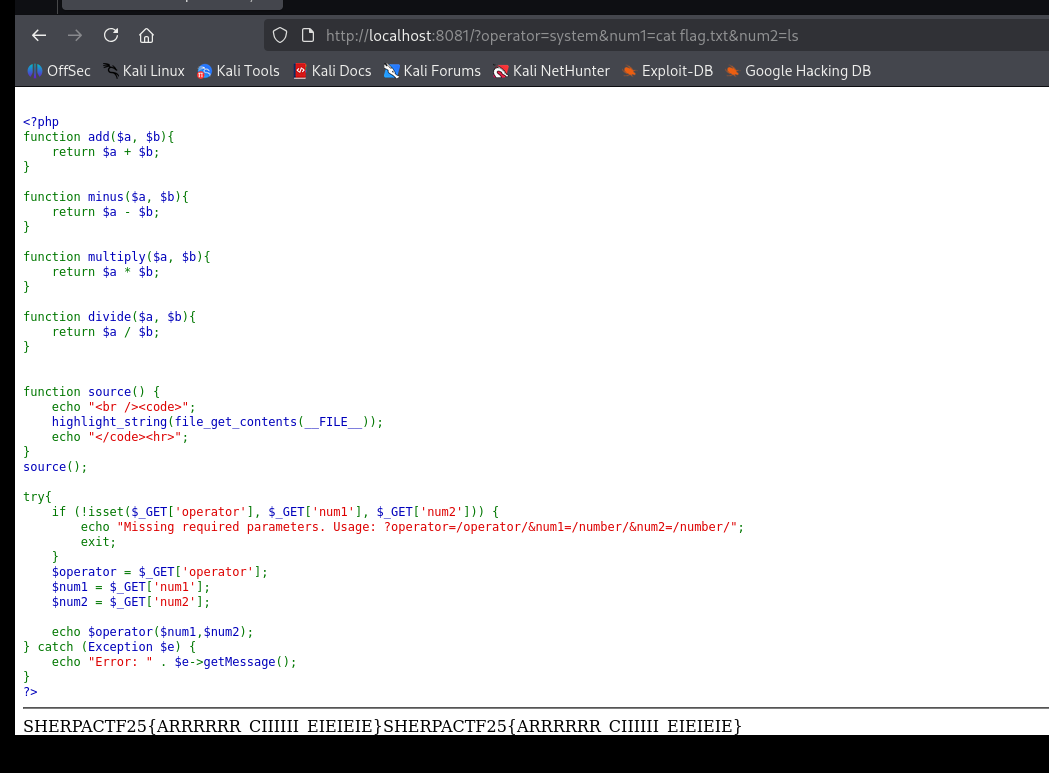Open the Kali Docs bookmark
Image resolution: width=1049 pixels, height=773 pixels.
click(332, 71)
